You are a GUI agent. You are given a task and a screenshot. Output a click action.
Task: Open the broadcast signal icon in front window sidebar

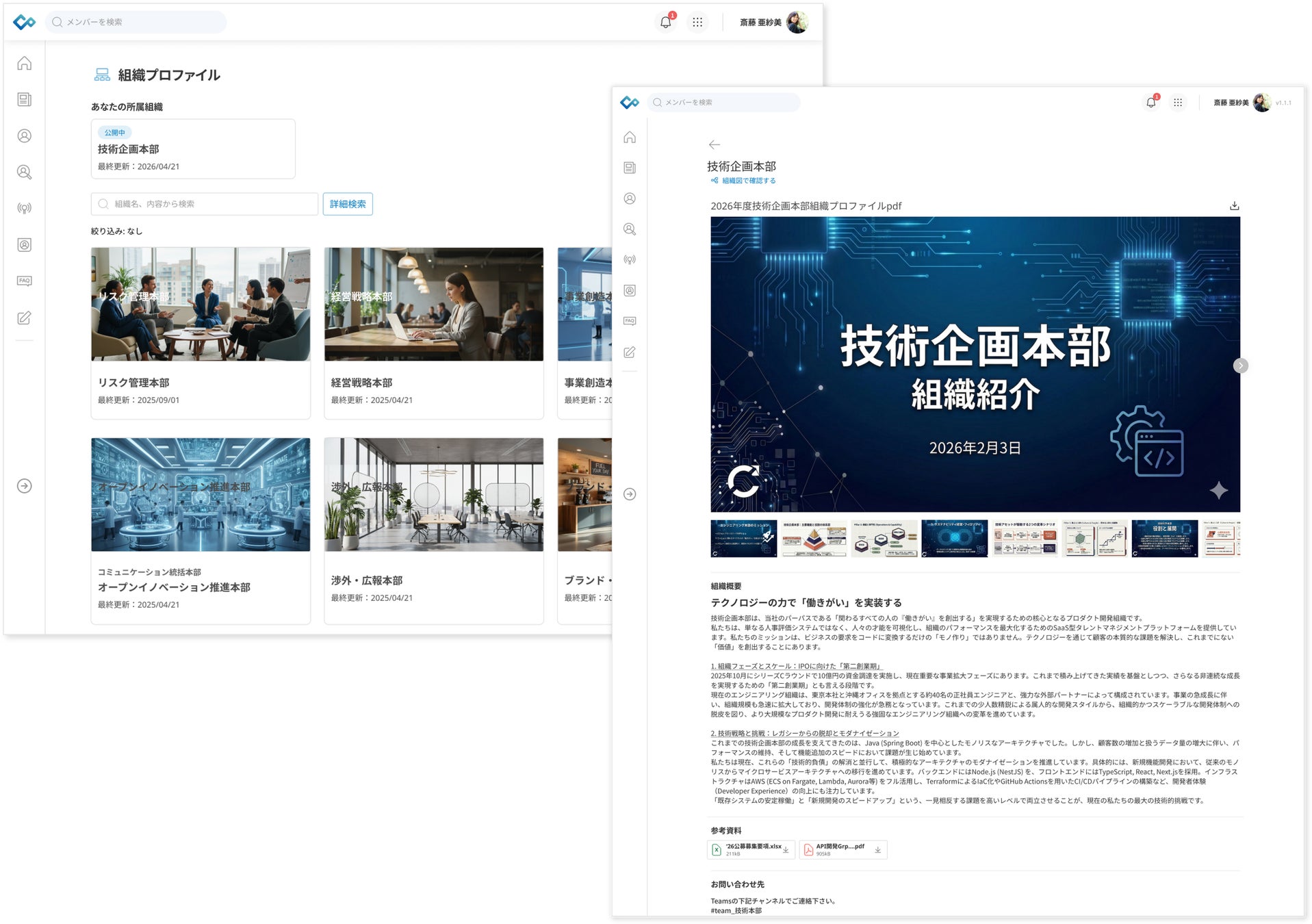click(x=630, y=260)
